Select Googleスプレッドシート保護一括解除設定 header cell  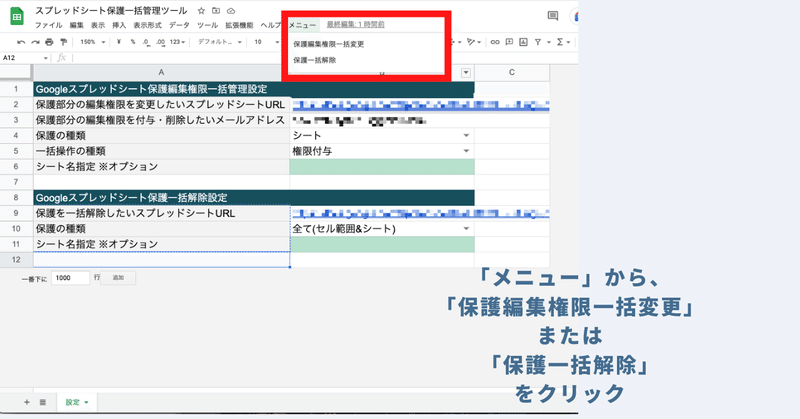(x=254, y=198)
